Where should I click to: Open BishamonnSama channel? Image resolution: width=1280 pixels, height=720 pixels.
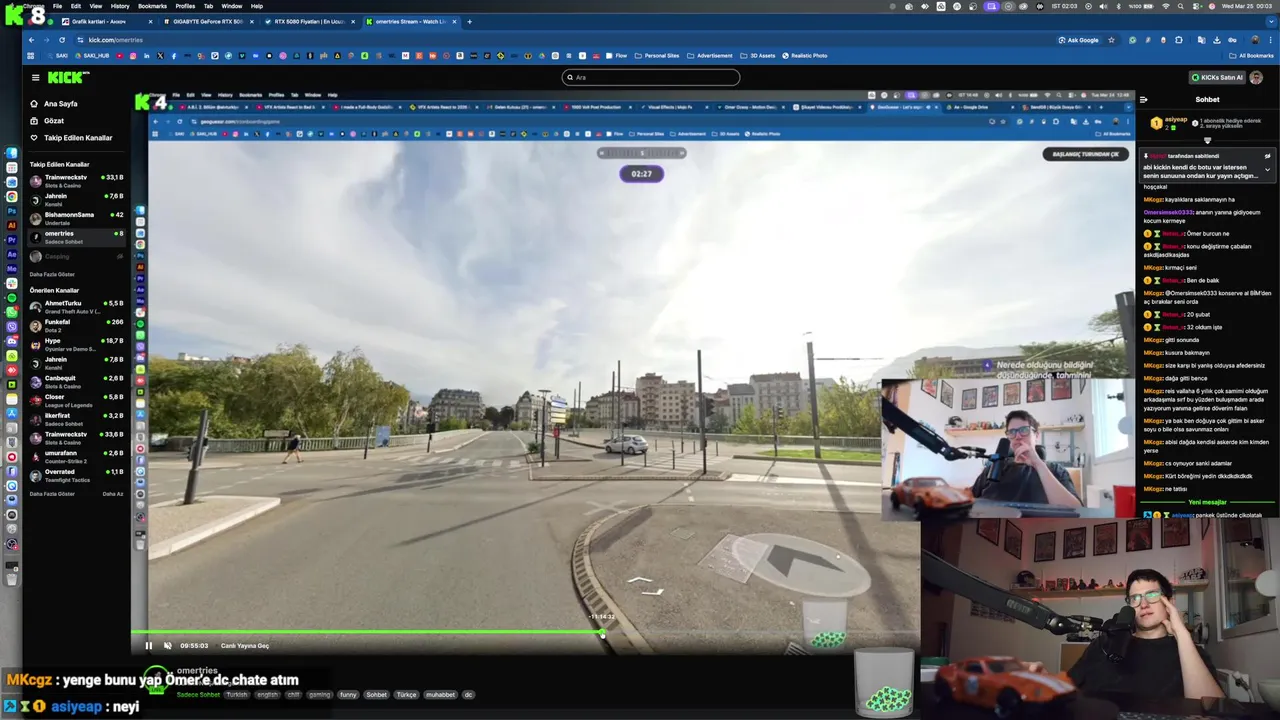76,217
